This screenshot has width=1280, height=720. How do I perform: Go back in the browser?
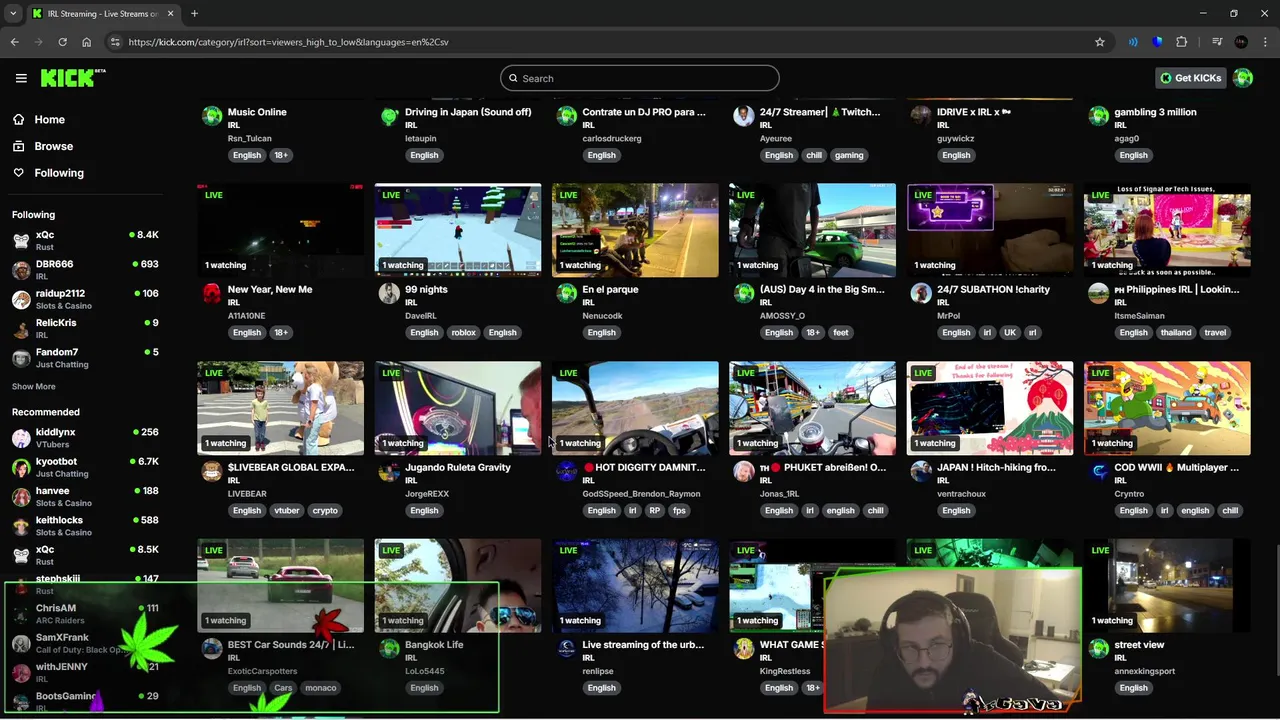tap(14, 42)
